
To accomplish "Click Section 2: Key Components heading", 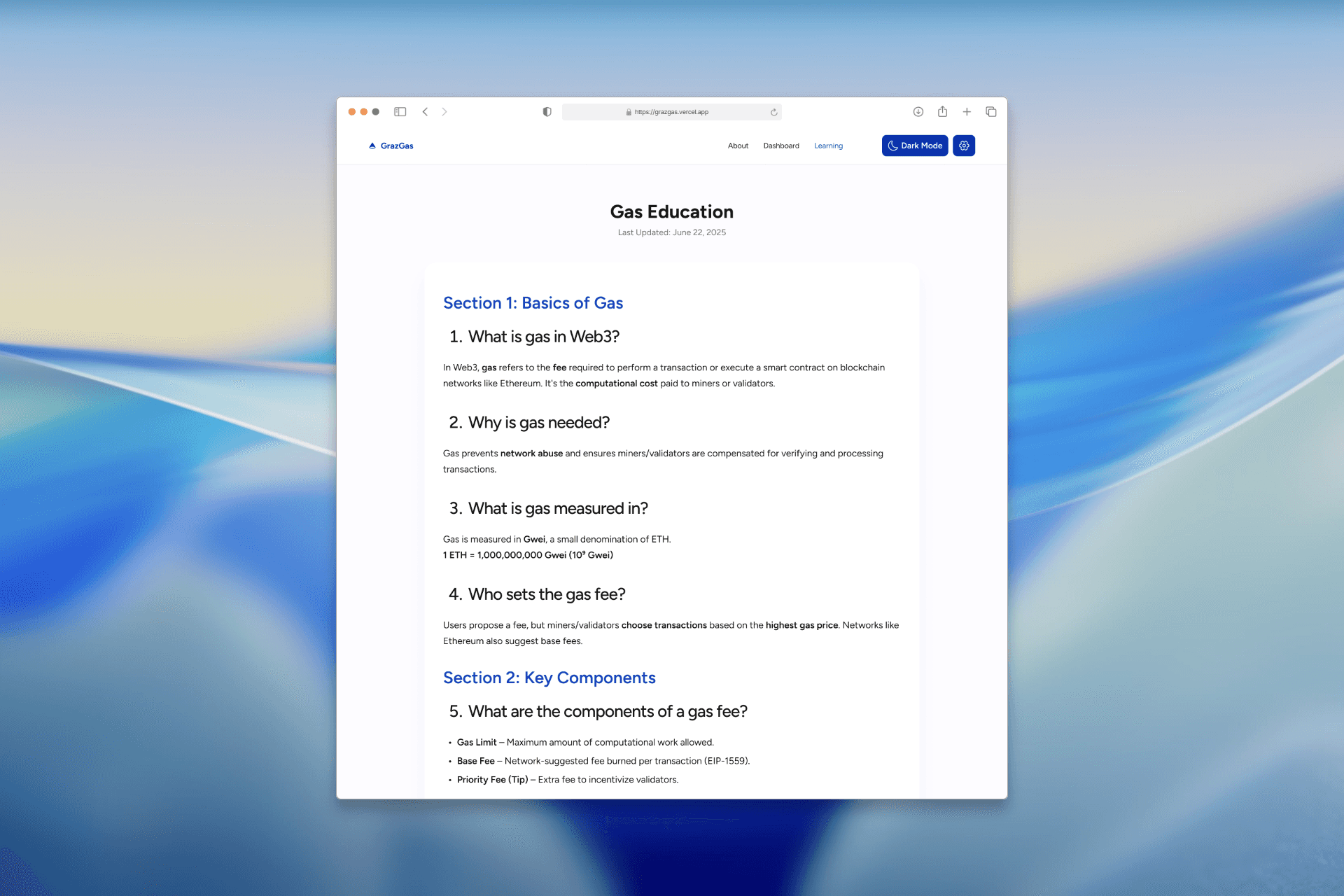I will 549,678.
